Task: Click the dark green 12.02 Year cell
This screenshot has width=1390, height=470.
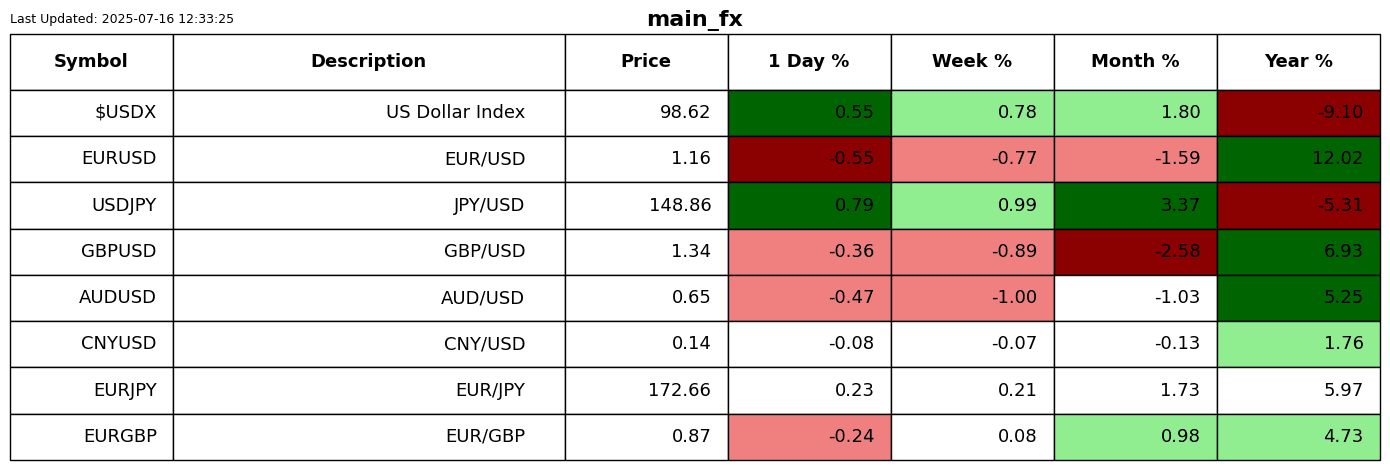Action: [1298, 159]
